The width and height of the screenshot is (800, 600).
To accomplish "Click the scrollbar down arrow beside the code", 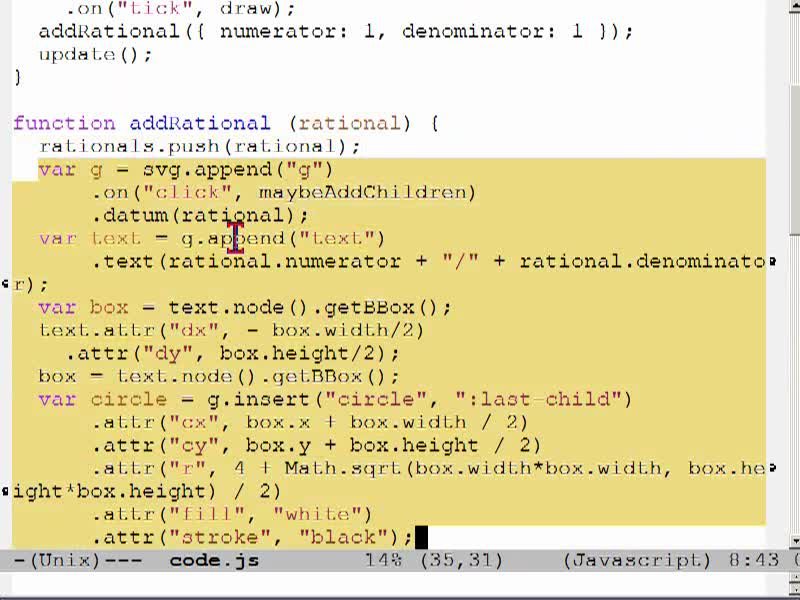I will [794, 540].
